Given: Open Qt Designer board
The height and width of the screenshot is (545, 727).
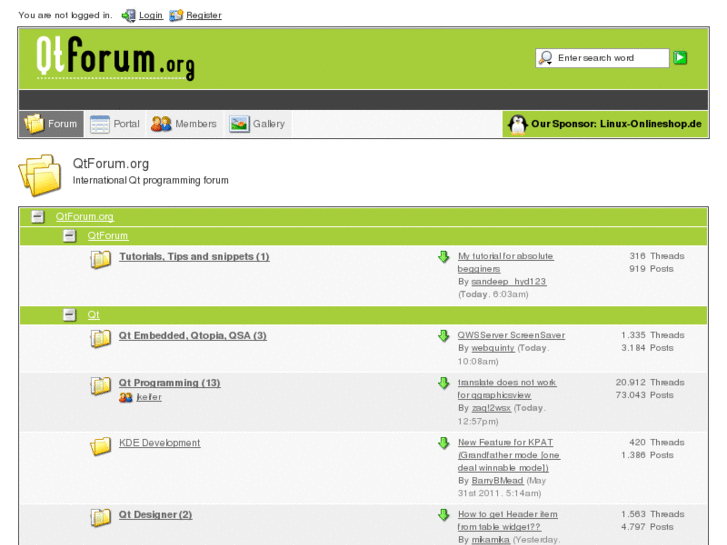Looking at the screenshot, I should click(155, 514).
